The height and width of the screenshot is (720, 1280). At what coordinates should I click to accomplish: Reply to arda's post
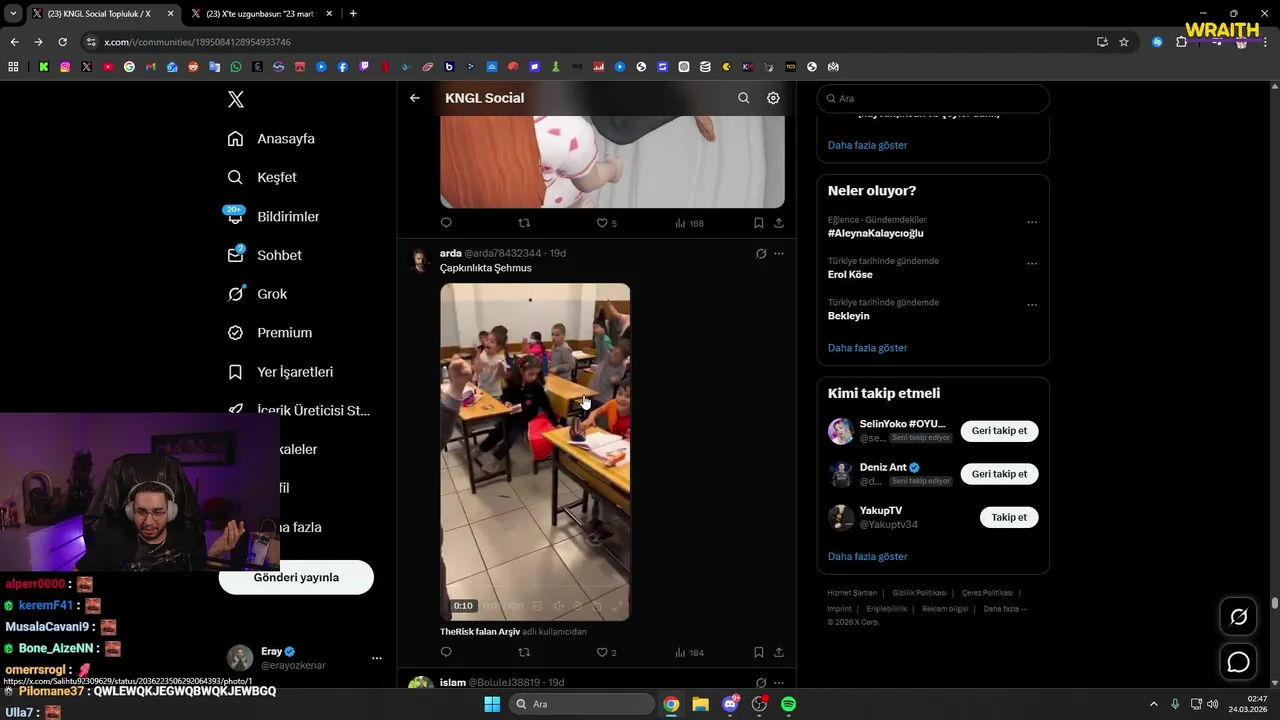[x=446, y=652]
